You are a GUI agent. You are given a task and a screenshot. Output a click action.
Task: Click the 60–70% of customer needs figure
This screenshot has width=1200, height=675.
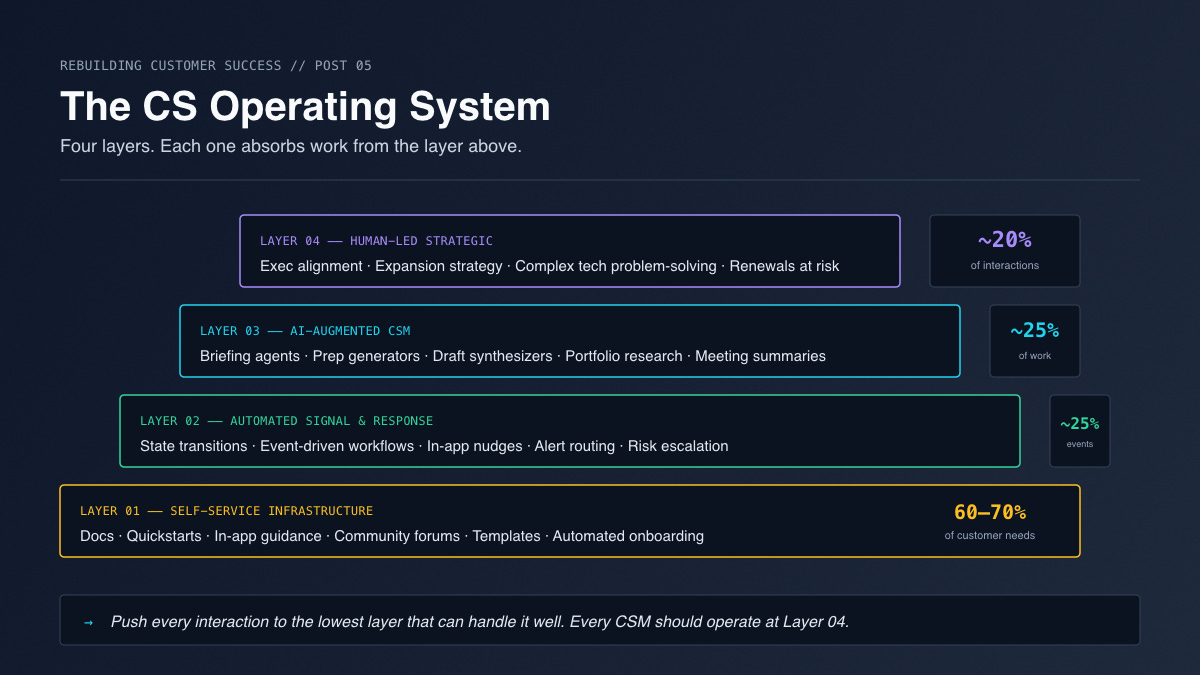tap(990, 521)
